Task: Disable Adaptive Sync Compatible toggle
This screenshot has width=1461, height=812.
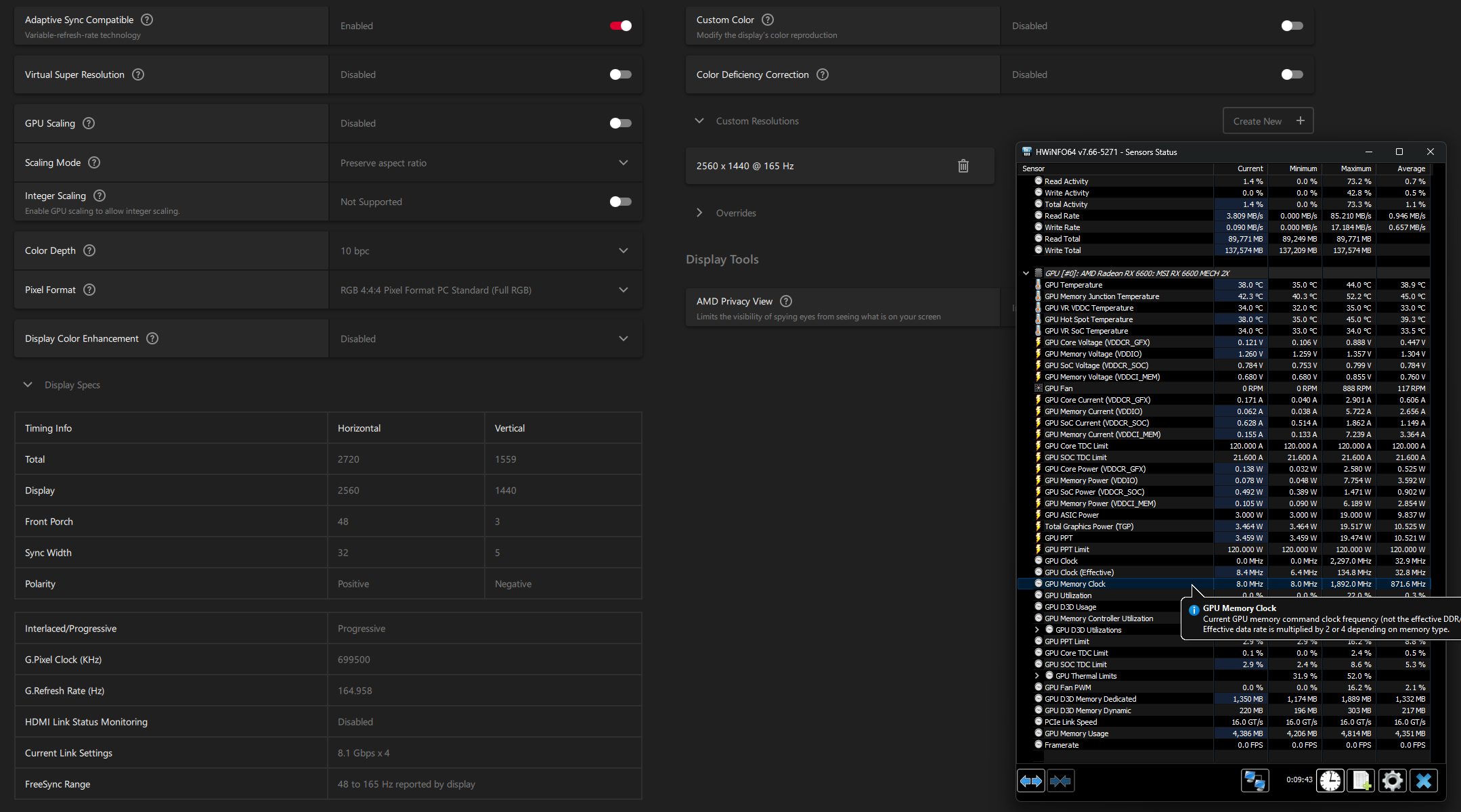Action: click(620, 26)
